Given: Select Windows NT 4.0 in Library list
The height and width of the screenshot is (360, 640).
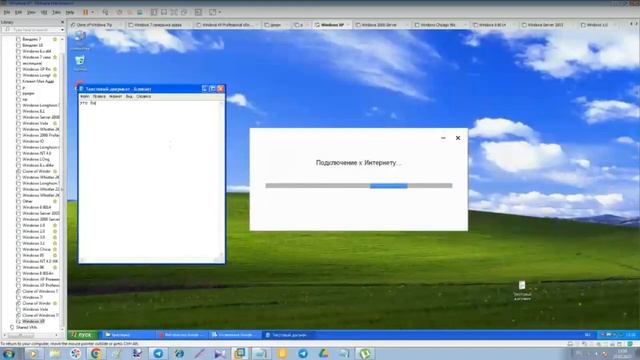Looking at the screenshot, I should pos(37,153).
